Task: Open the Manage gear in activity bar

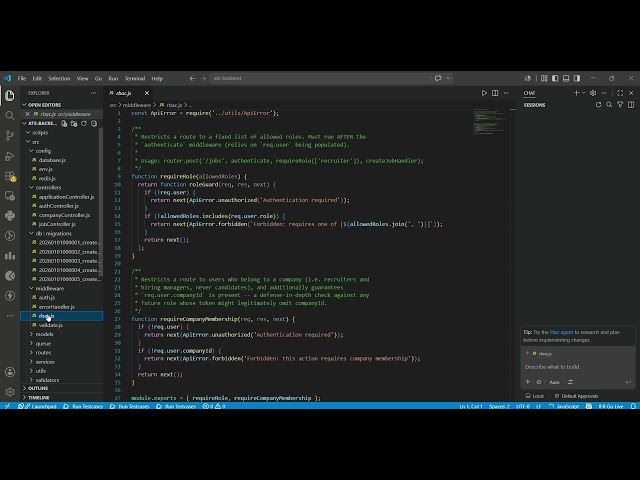Action: pyautogui.click(x=10, y=392)
